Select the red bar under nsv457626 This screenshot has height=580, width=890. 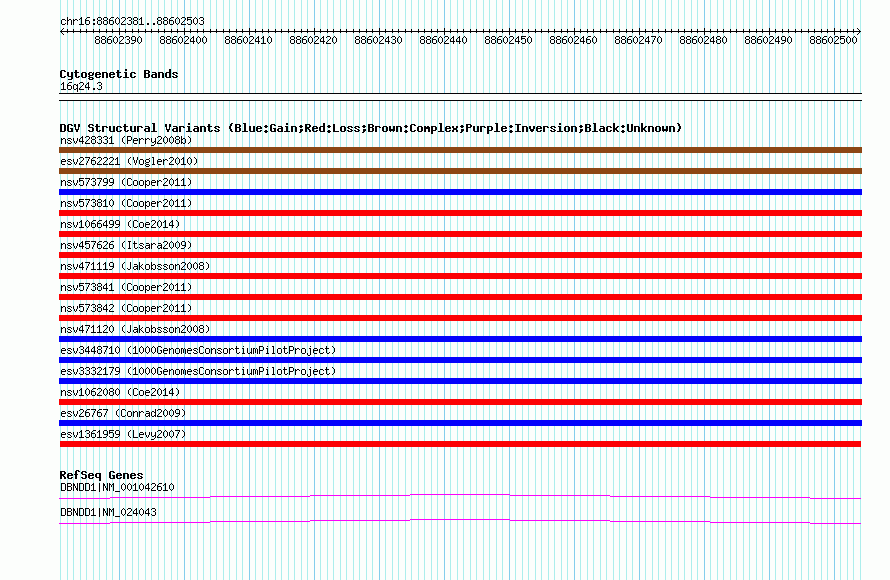[460, 255]
